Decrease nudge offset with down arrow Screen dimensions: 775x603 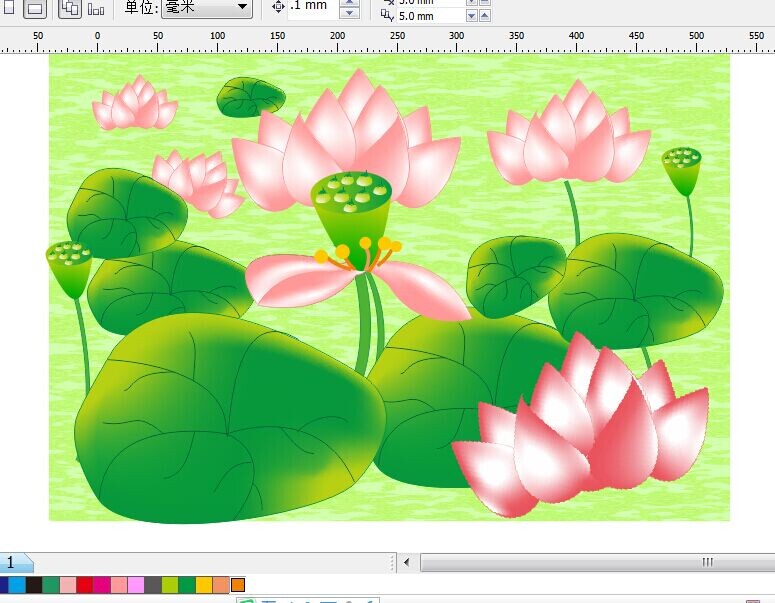click(349, 13)
